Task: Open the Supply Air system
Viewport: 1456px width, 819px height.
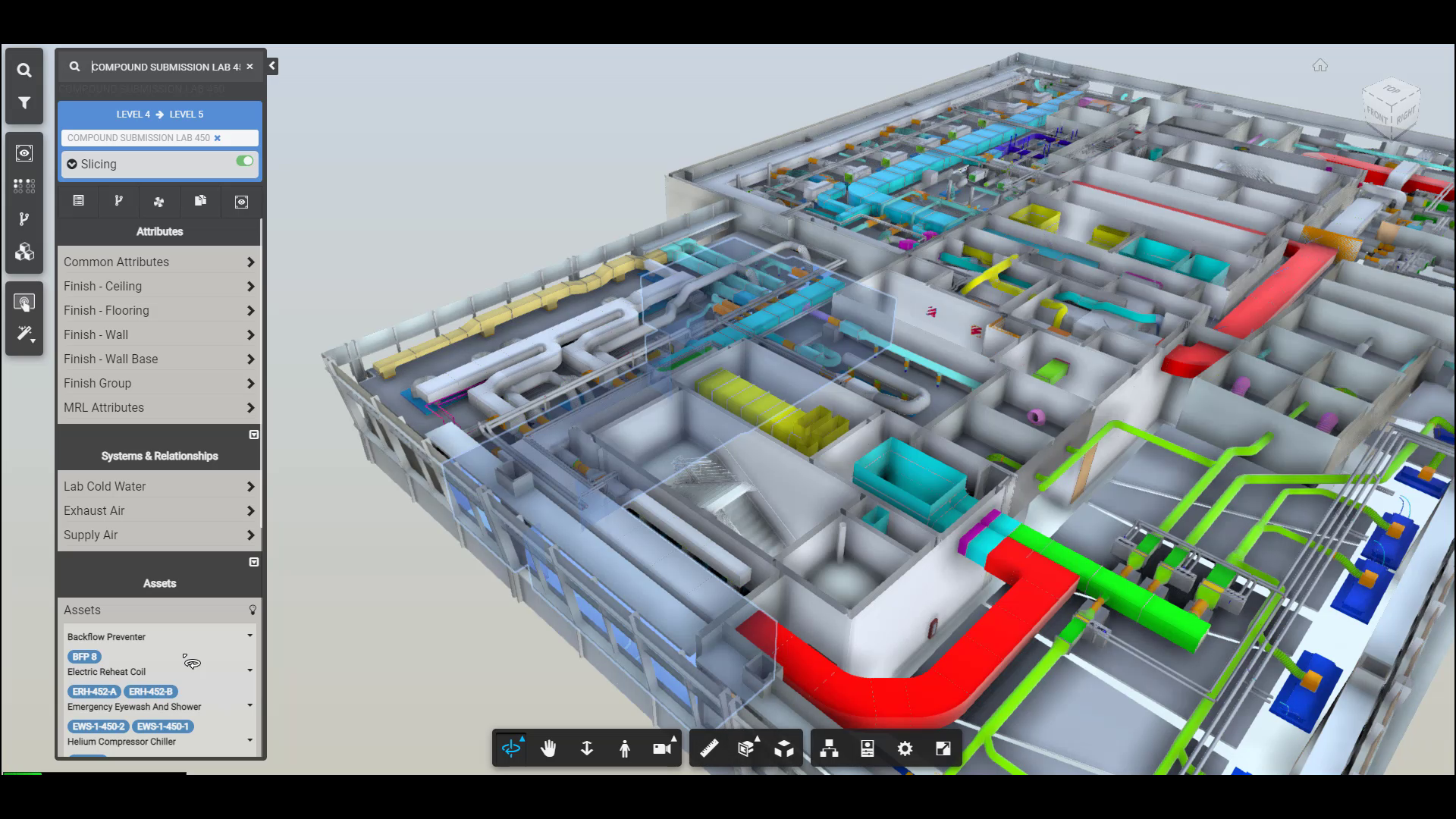Action: 159,535
